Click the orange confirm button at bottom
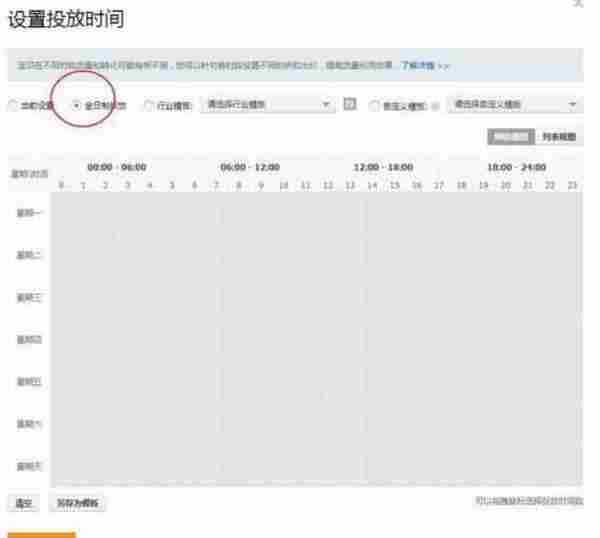This screenshot has height=538, width=600. click(x=41, y=534)
